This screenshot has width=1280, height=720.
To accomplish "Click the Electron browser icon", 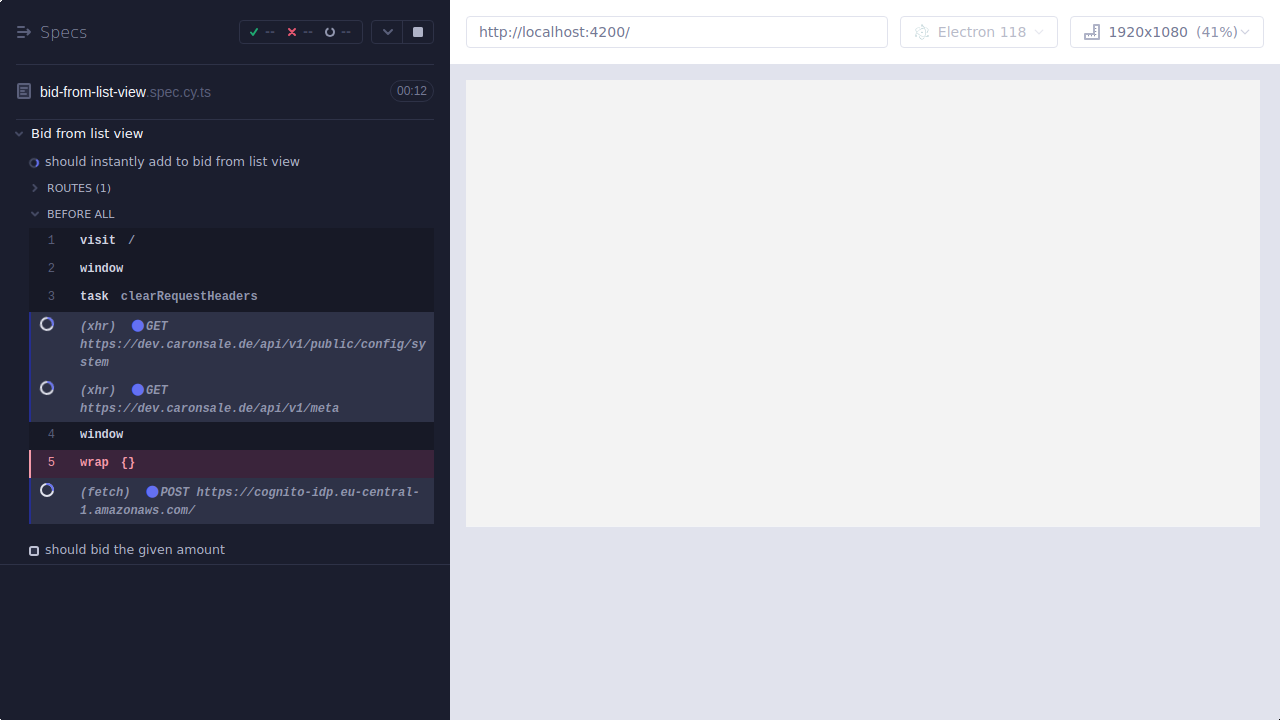I will tap(921, 31).
